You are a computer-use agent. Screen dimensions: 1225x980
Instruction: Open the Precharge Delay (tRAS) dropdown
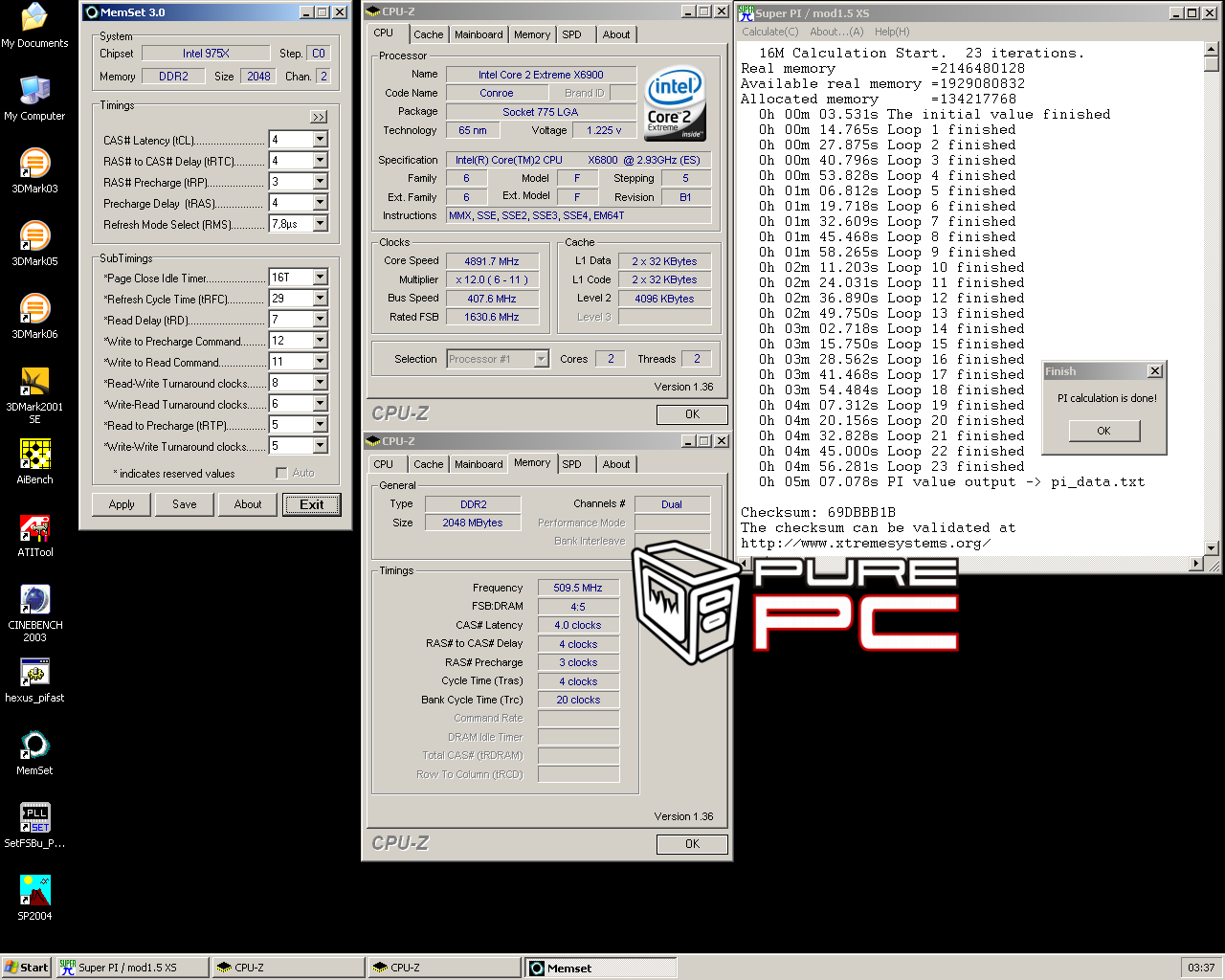coord(321,203)
